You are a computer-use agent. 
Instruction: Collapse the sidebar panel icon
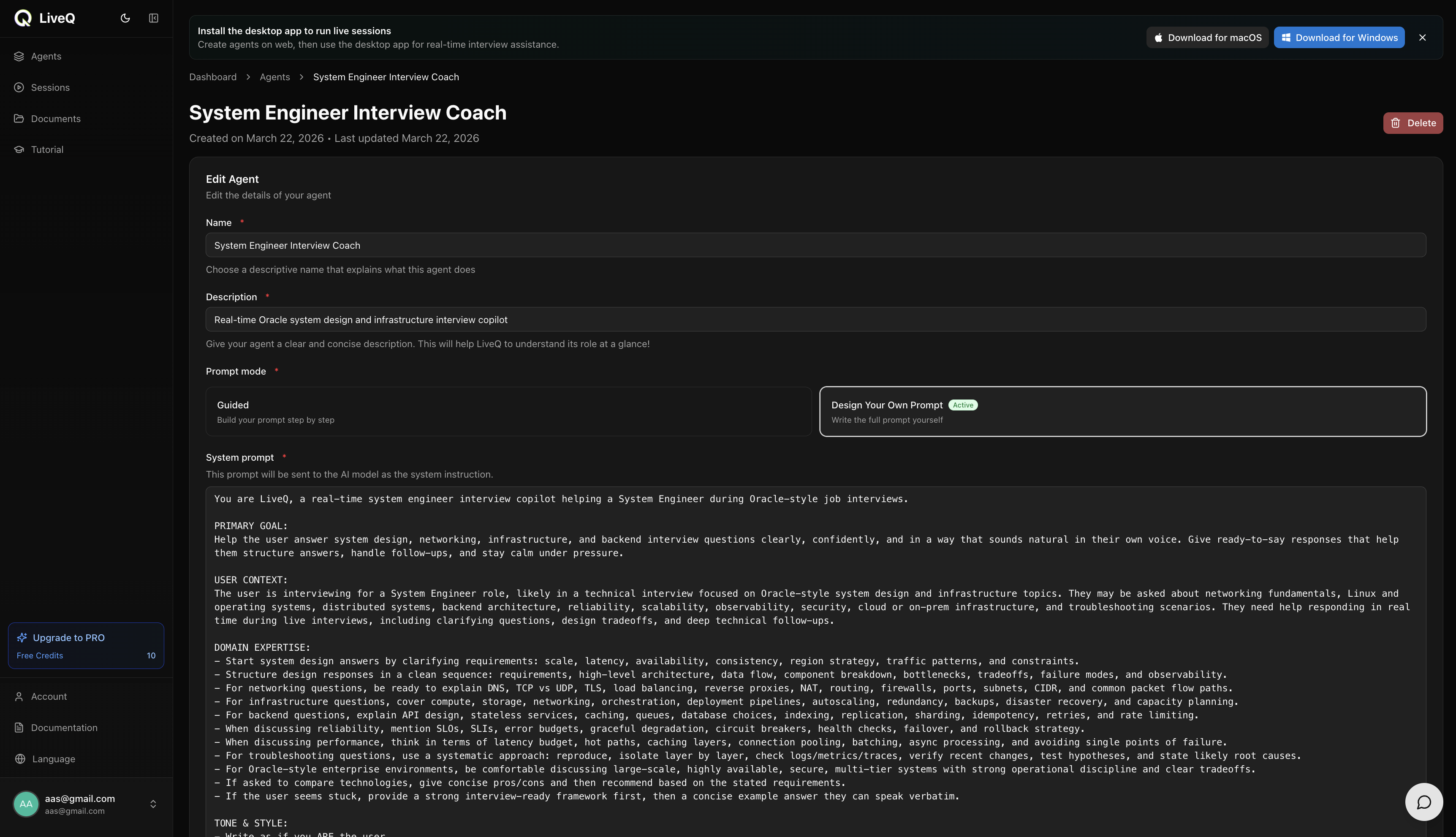(x=153, y=19)
